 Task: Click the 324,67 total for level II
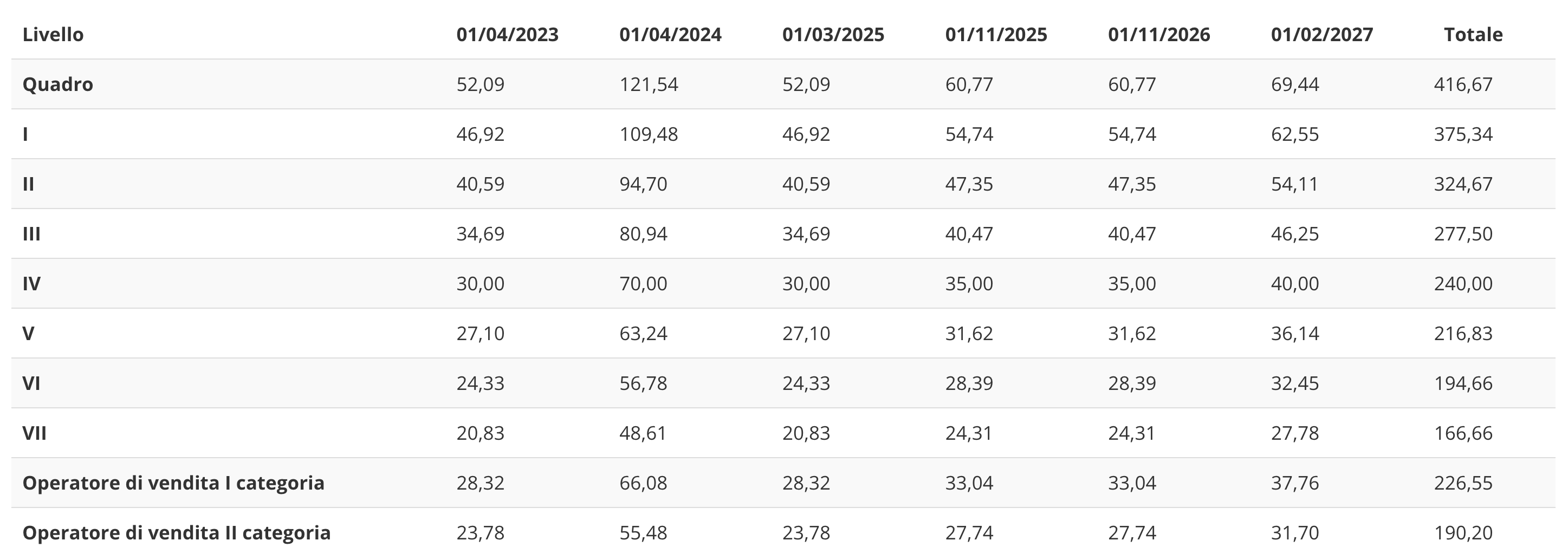click(x=1463, y=184)
